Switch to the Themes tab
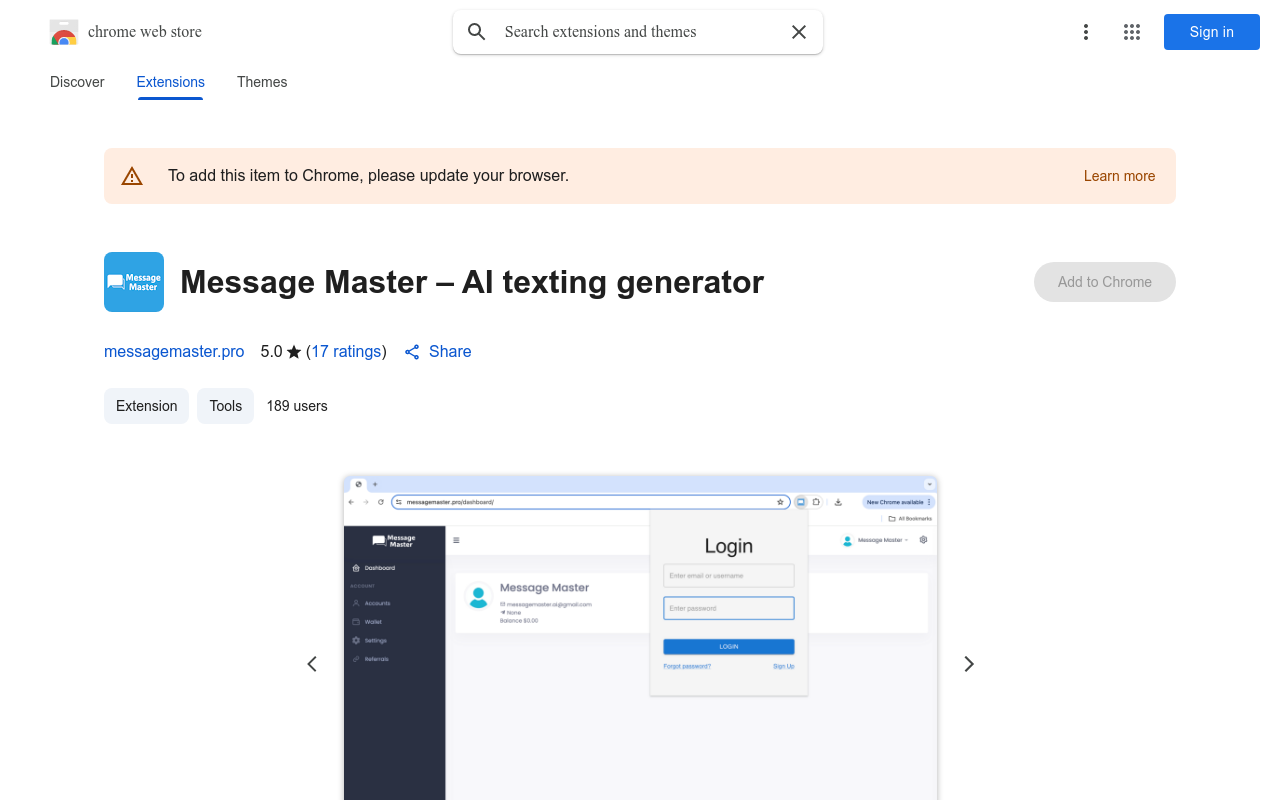This screenshot has height=800, width=1280. pyautogui.click(x=262, y=82)
